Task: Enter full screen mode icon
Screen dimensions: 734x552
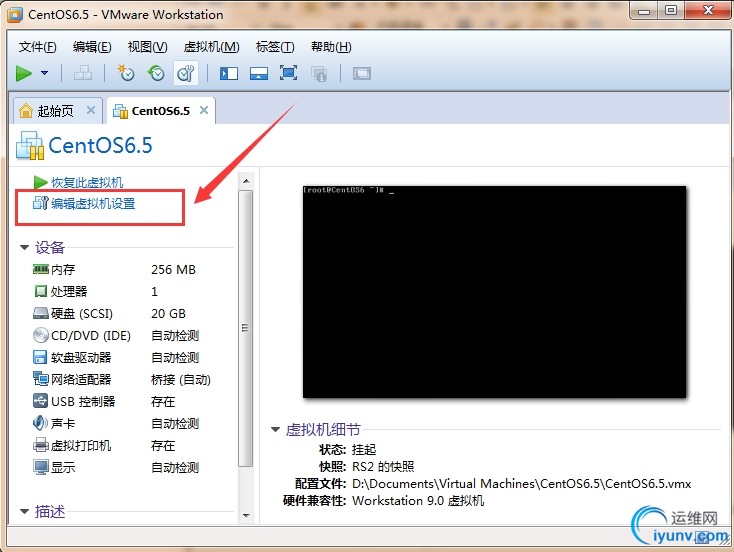Action: 288,73
